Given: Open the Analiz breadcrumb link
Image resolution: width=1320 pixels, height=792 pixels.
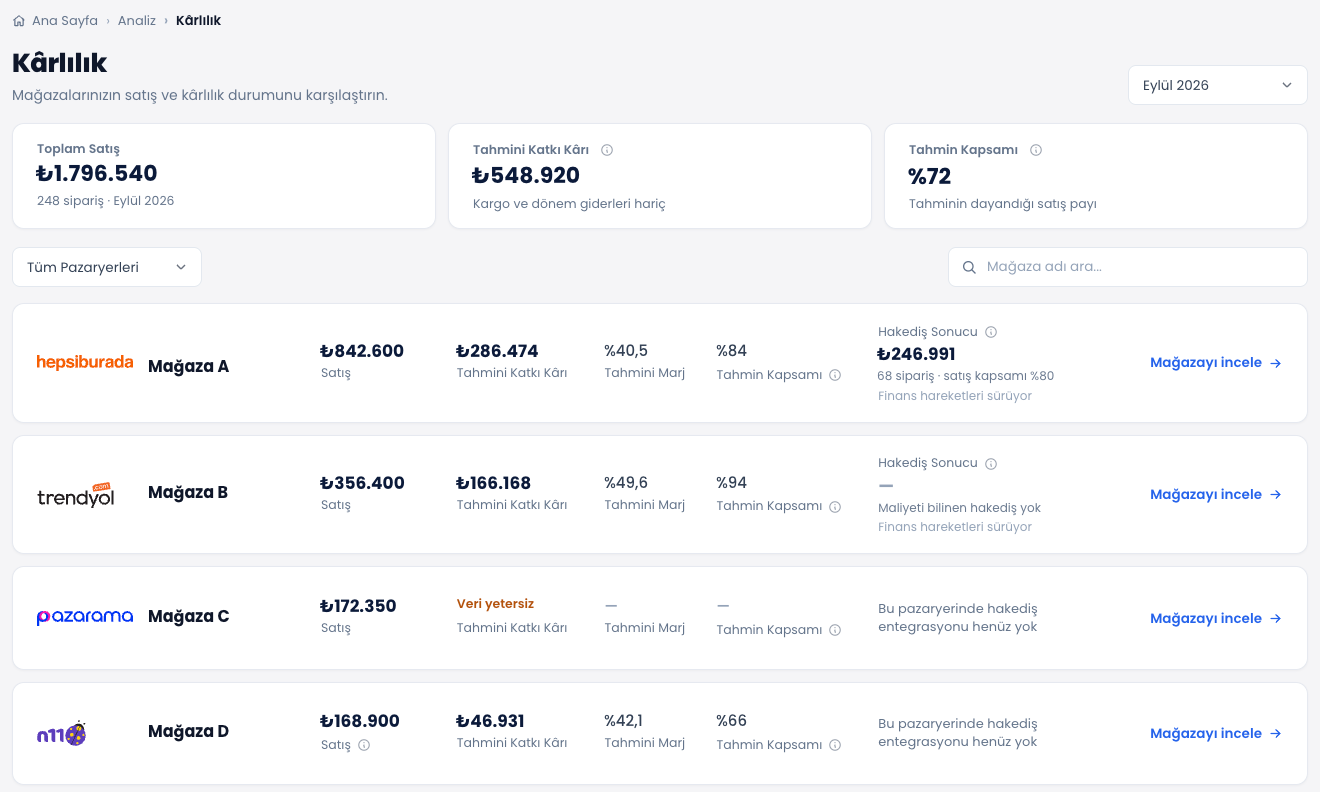Looking at the screenshot, I should [137, 20].
